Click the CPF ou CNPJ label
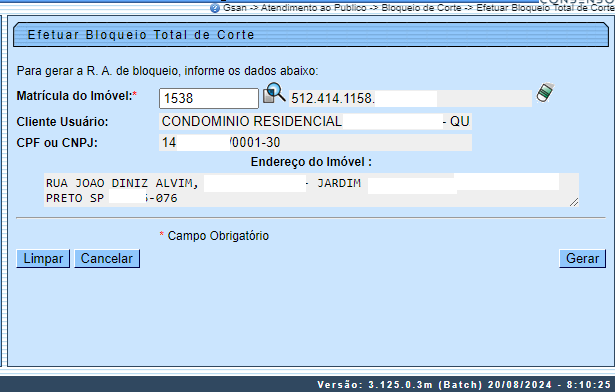Screen dimensions: 615x392 (x=57, y=143)
